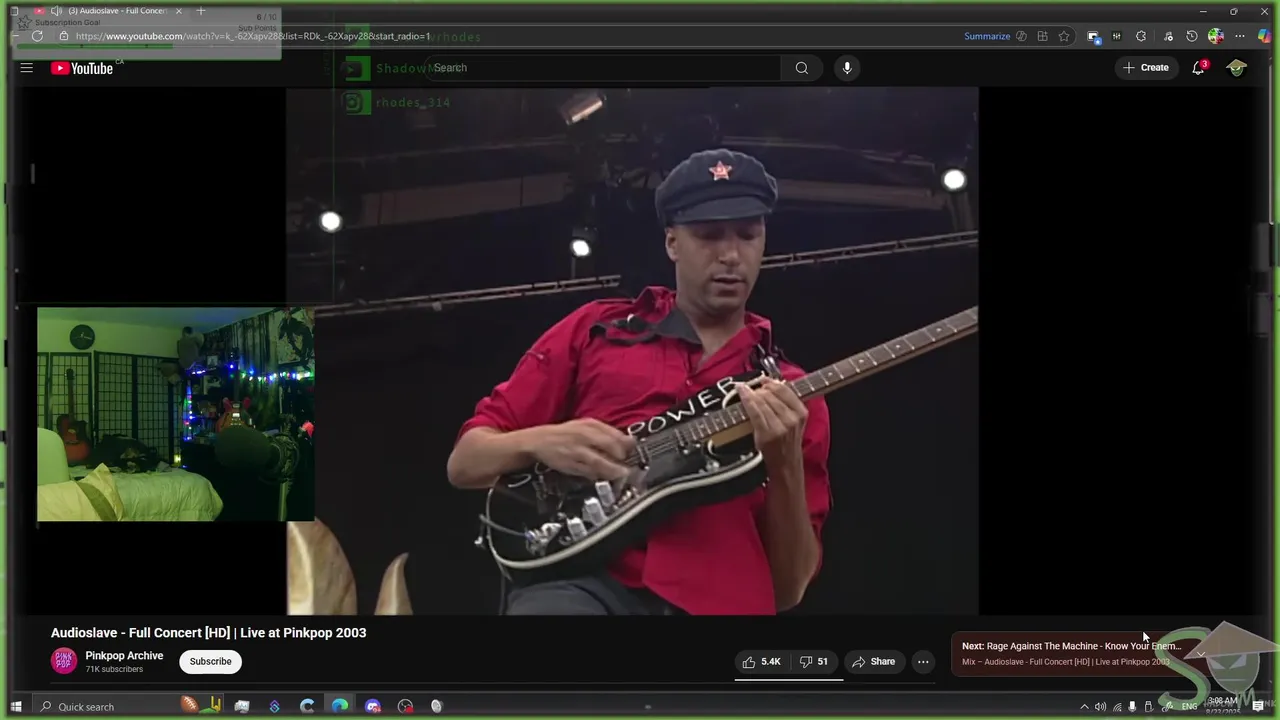1280x720 pixels.
Task: Collapse the Next up autoplay card chevron
Action: pyautogui.click(x=1201, y=654)
